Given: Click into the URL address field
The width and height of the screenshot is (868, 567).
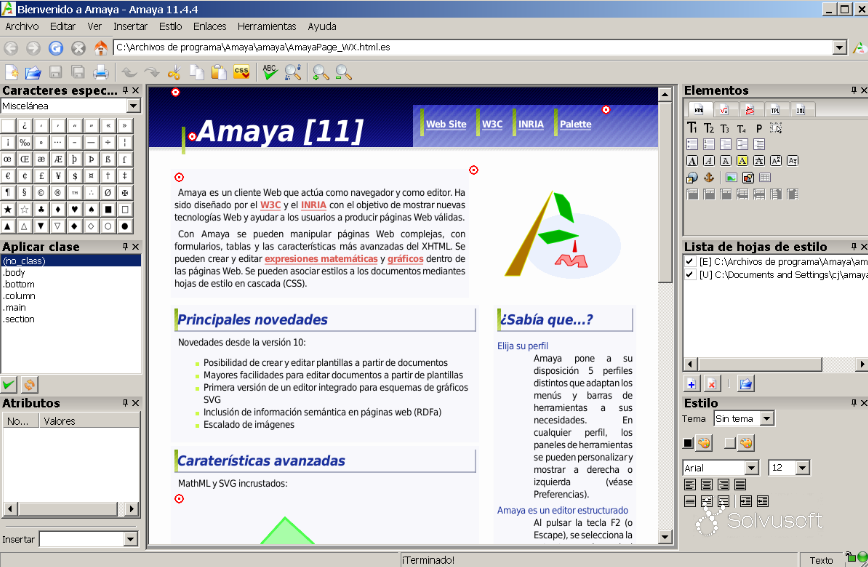Looking at the screenshot, I should coord(473,48).
